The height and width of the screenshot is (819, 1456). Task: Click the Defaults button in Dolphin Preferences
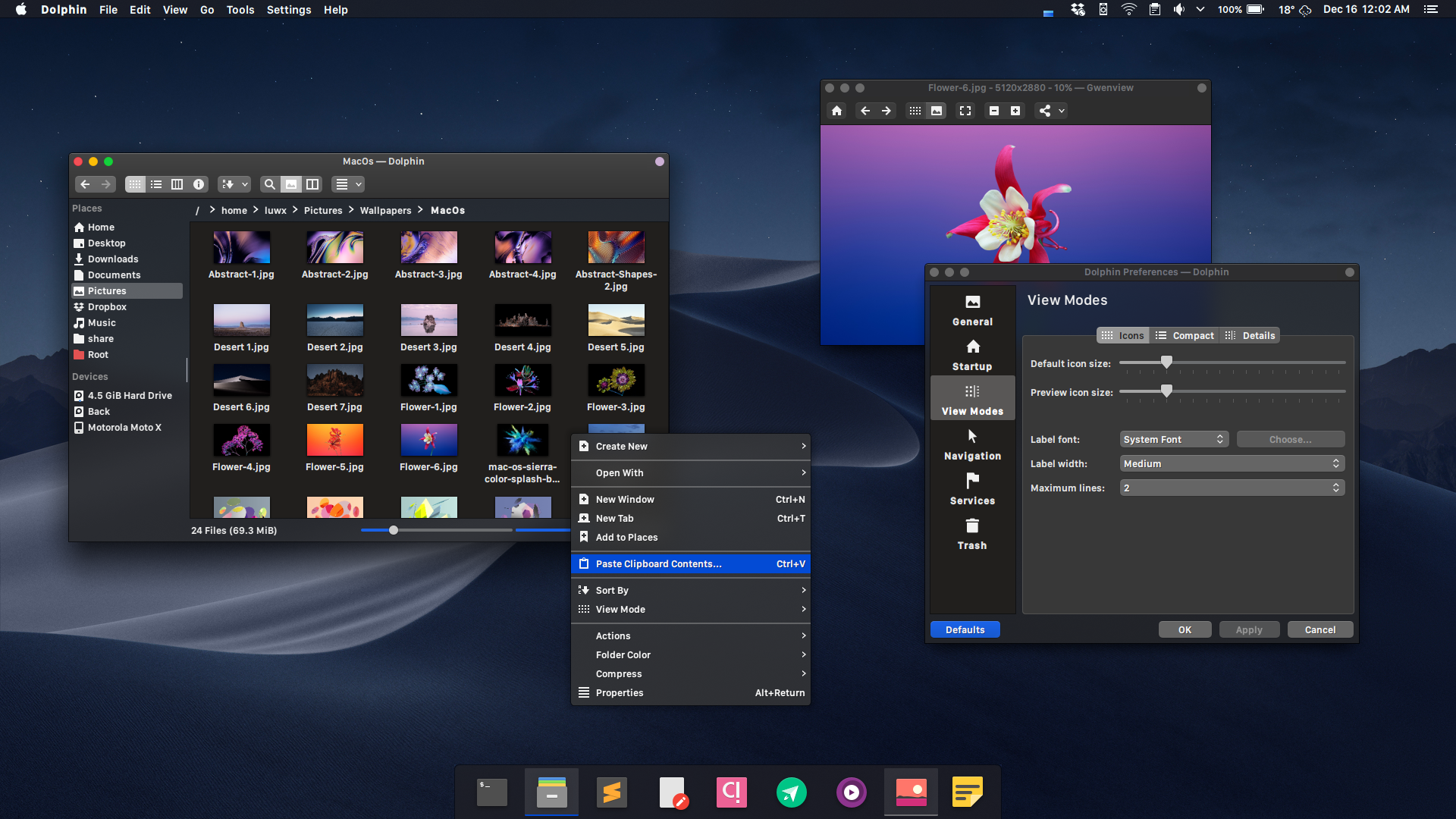[965, 629]
